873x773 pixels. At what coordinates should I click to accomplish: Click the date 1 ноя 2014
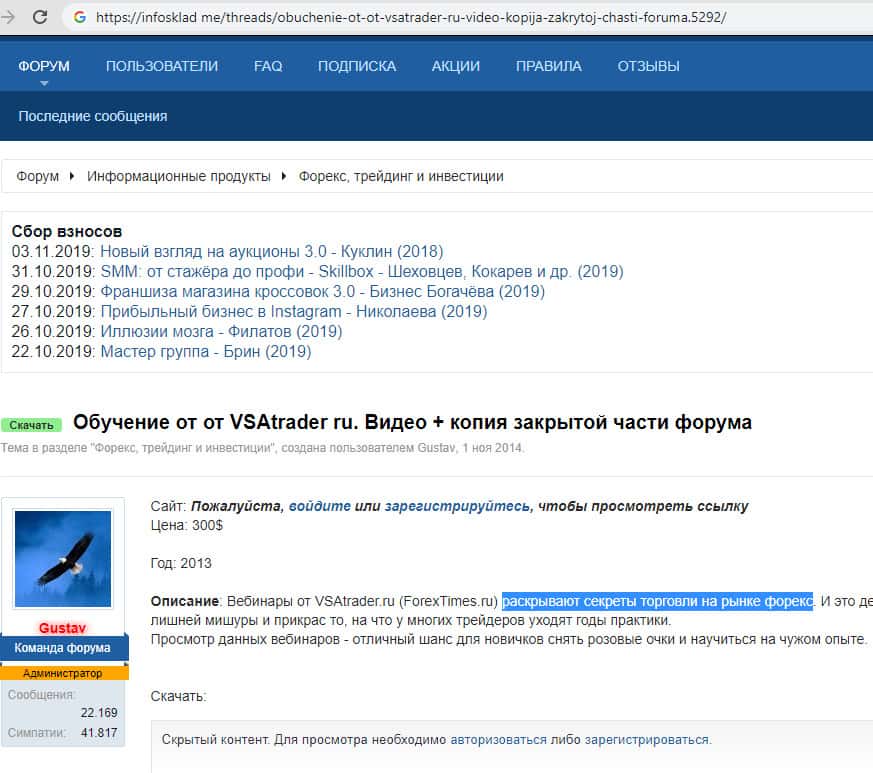click(x=493, y=448)
